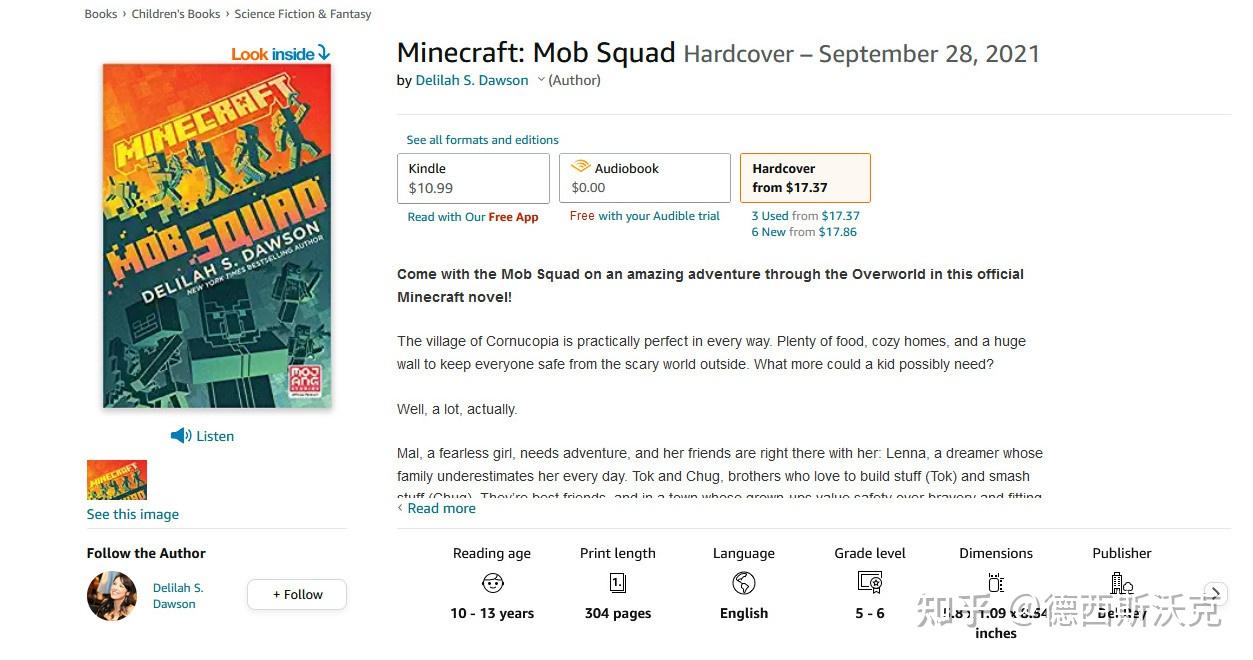Viewport: 1253px width, 660px height.
Task: Click the Grade level icon
Action: click(x=869, y=583)
